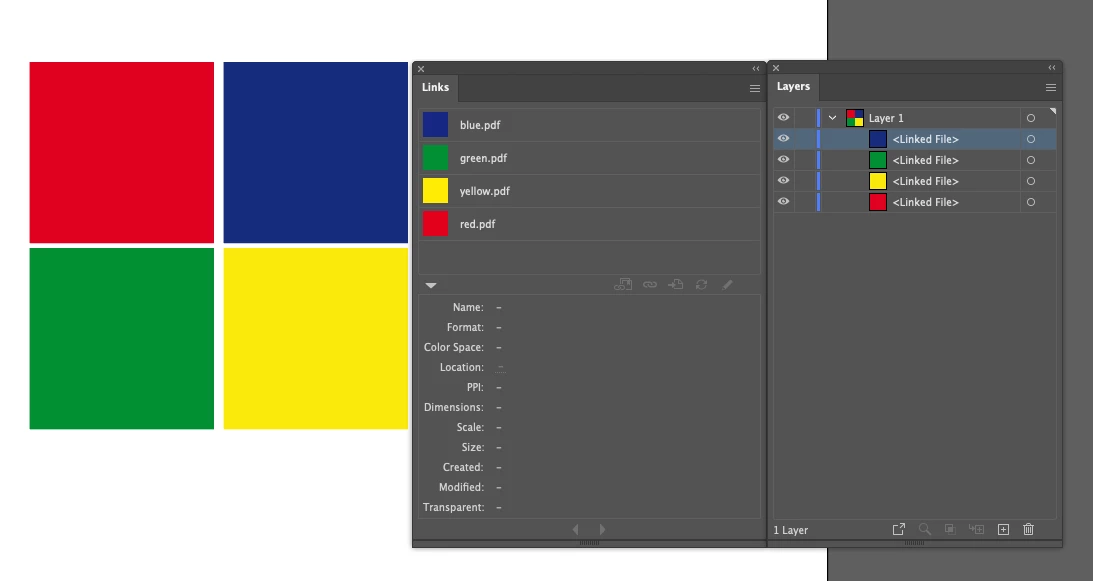Hide the blue Linked File sublayer

pyautogui.click(x=784, y=139)
